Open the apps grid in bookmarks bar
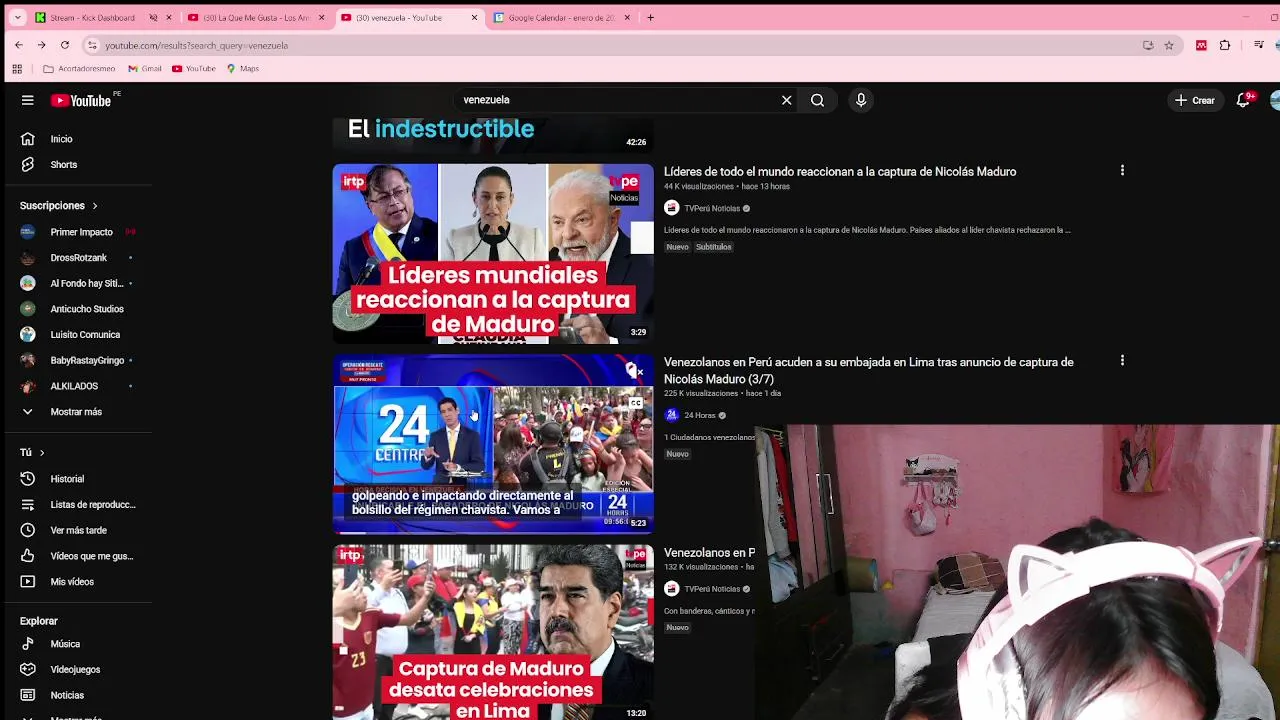 pyautogui.click(x=17, y=69)
